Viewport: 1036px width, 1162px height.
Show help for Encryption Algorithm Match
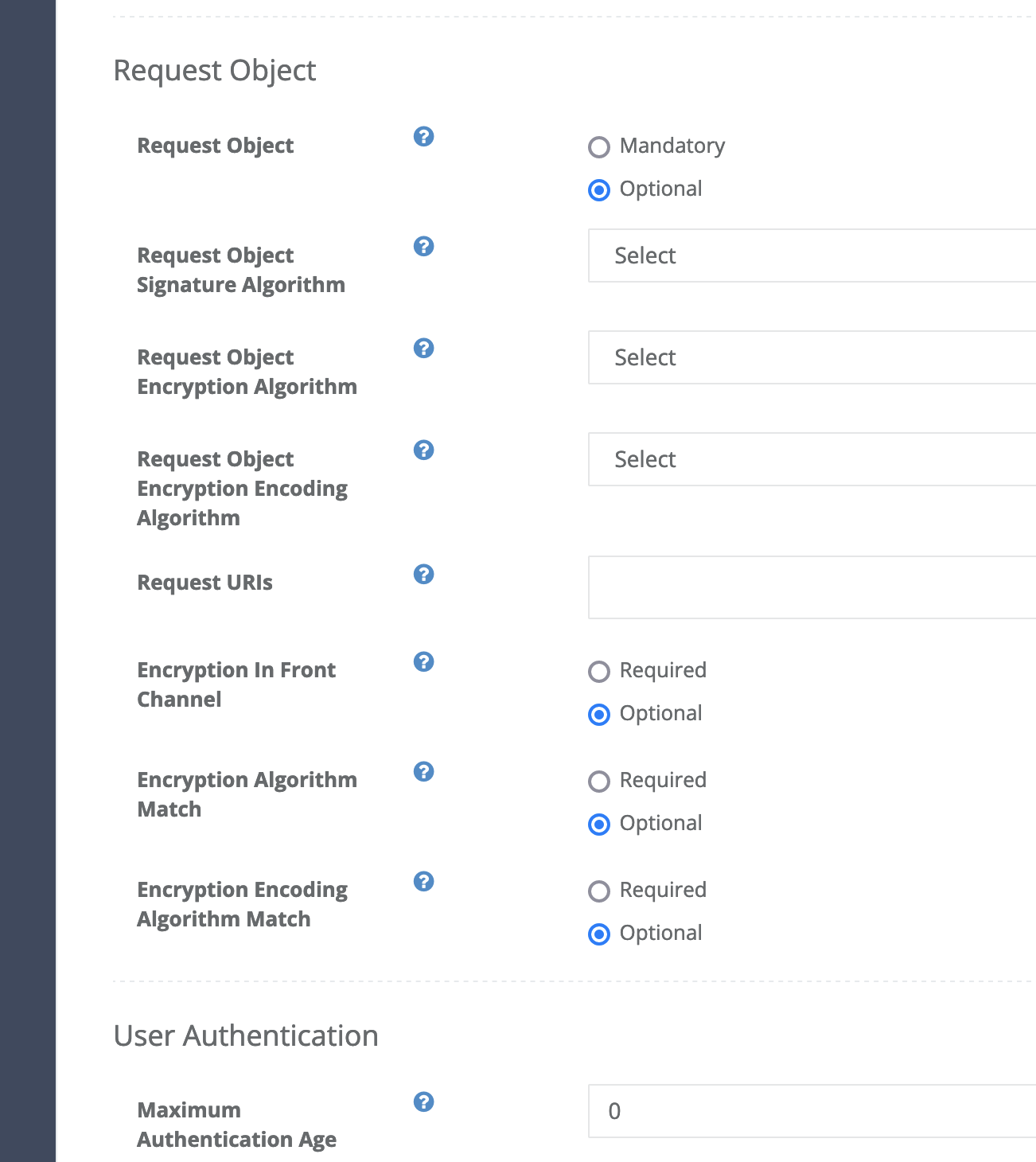tap(423, 772)
